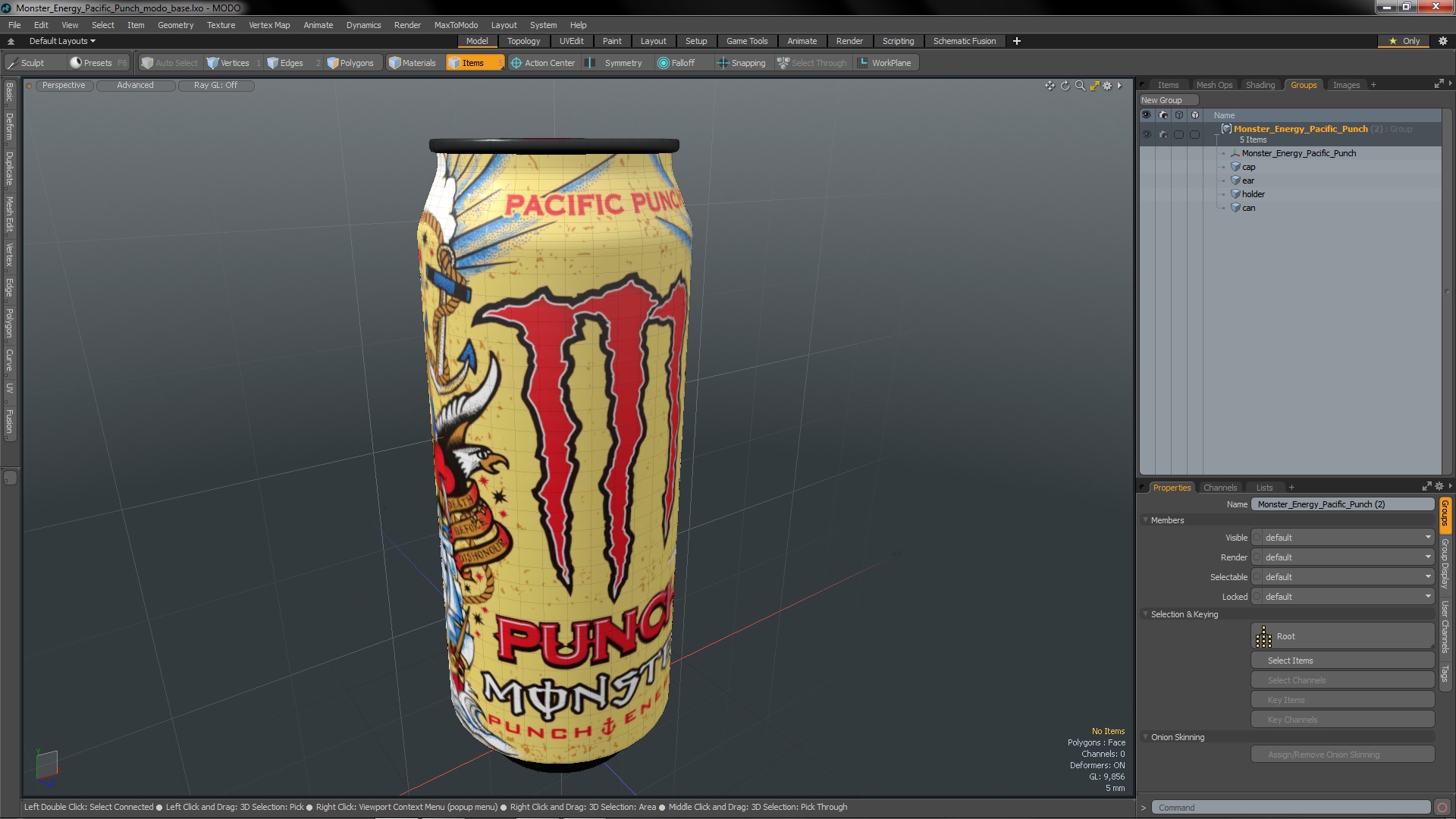This screenshot has width=1456, height=819.
Task: Click the Command input field
Action: (1291, 808)
